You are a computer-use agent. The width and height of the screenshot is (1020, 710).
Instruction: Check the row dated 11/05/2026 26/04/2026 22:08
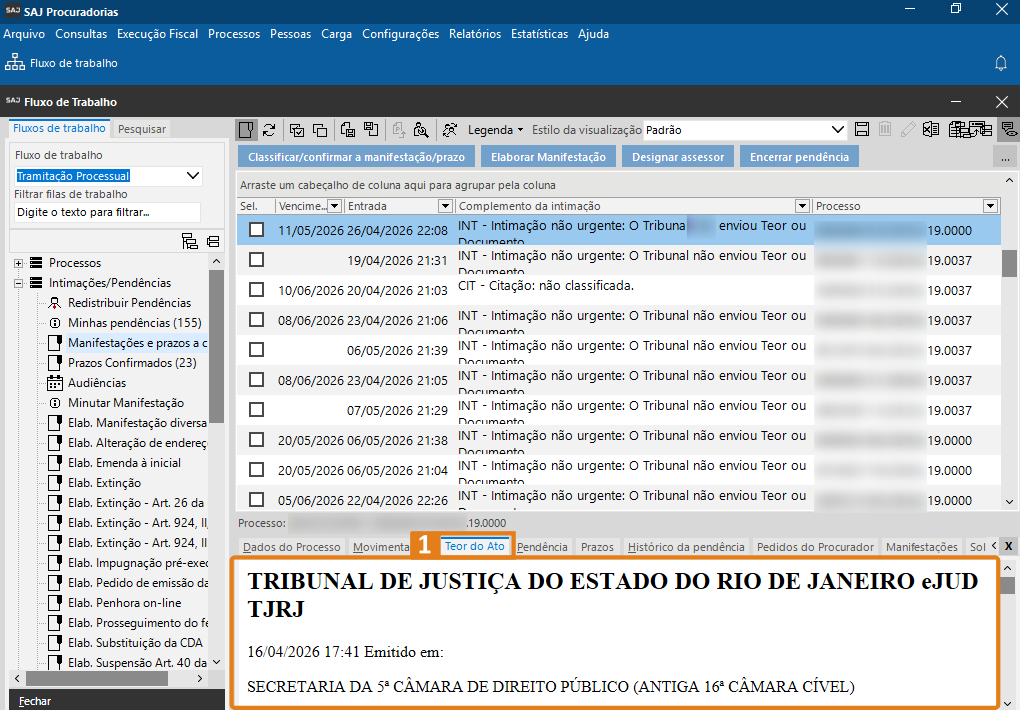(x=257, y=230)
